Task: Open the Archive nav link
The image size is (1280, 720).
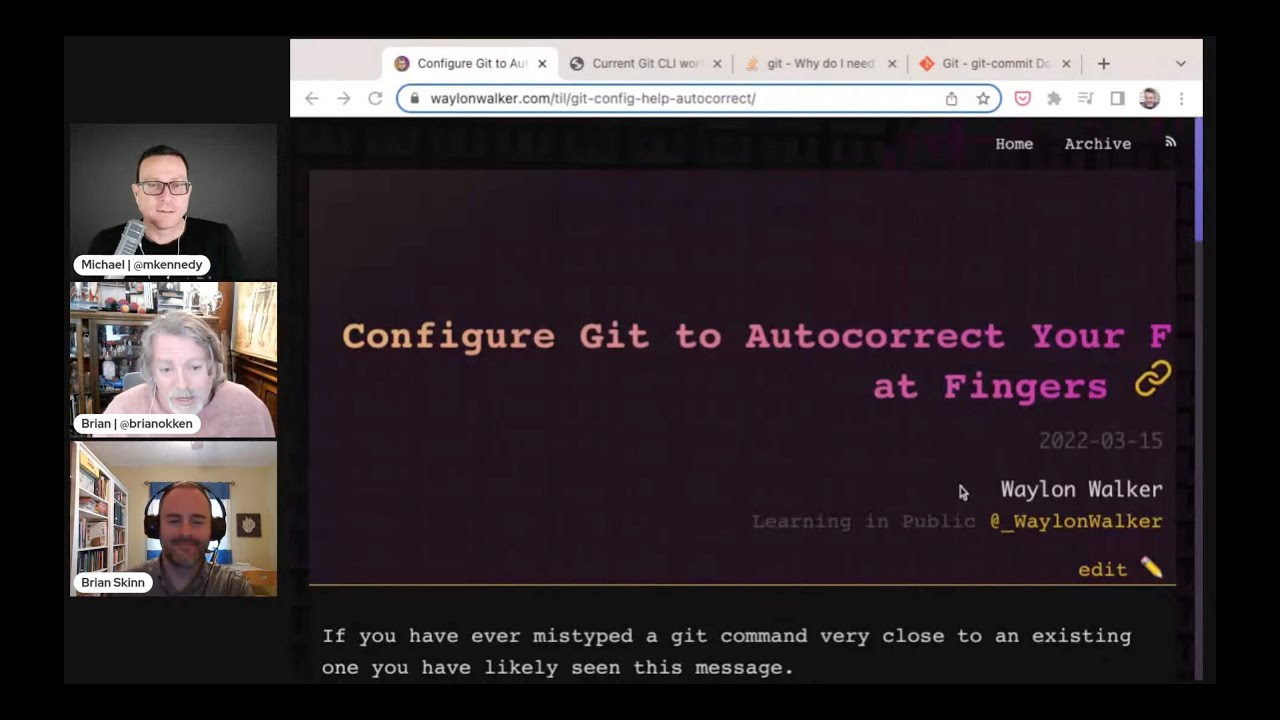Action: [x=1098, y=144]
